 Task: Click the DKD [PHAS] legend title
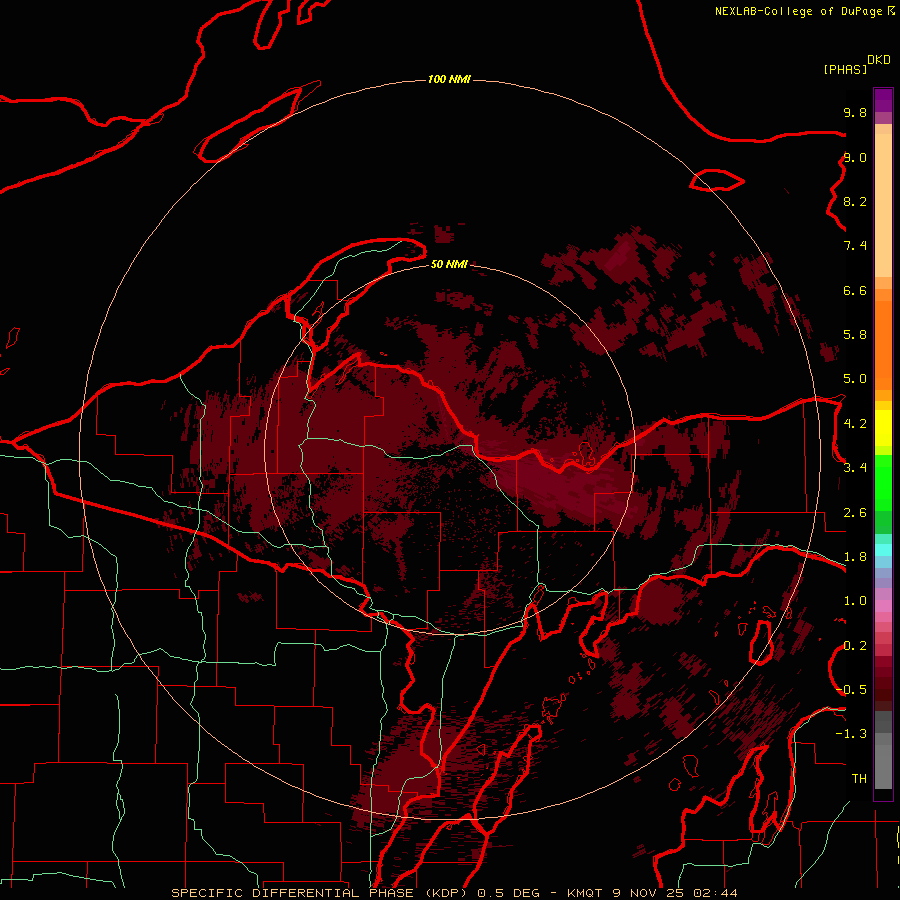[857, 64]
